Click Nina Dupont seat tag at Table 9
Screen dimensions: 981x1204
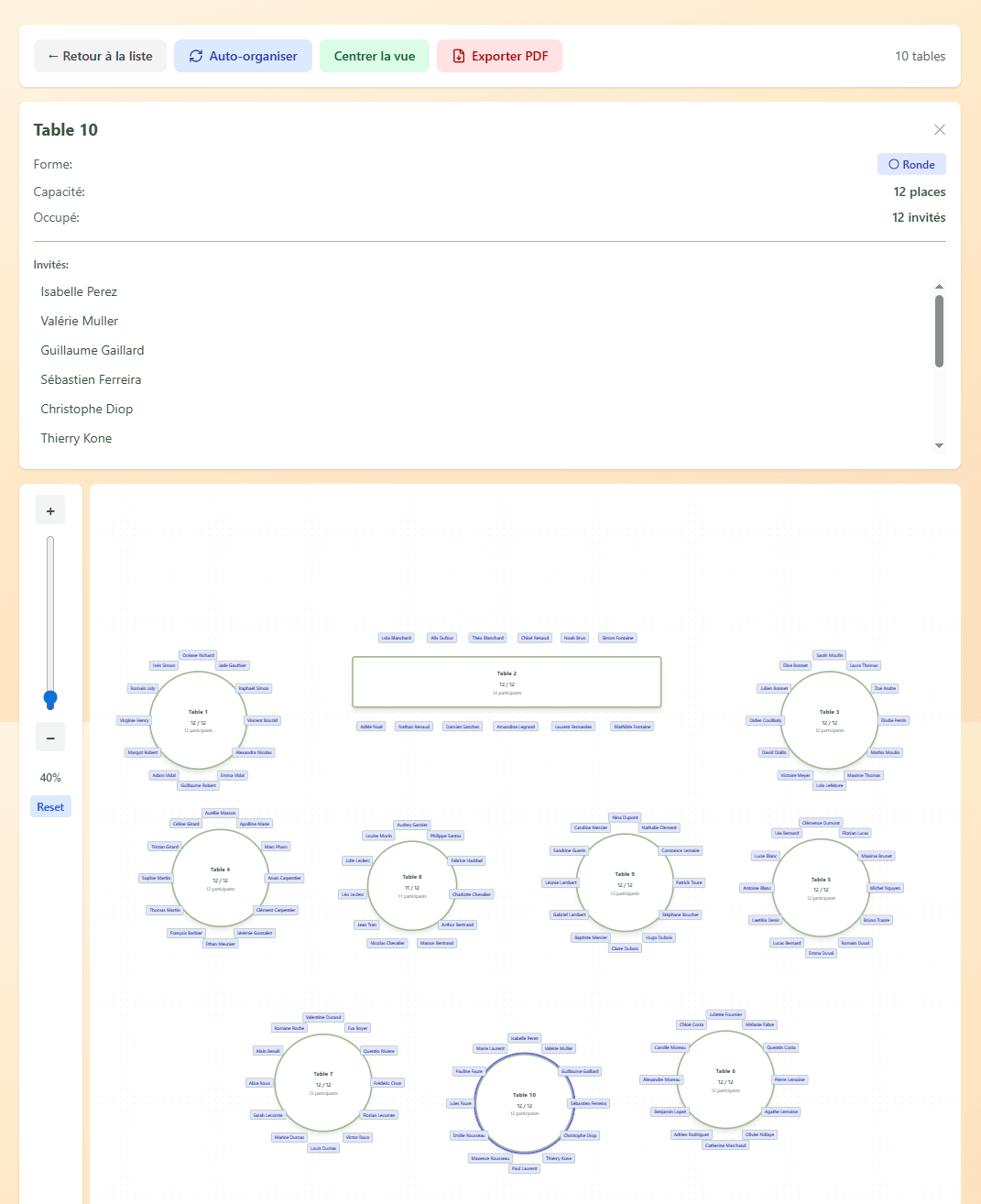pos(625,817)
